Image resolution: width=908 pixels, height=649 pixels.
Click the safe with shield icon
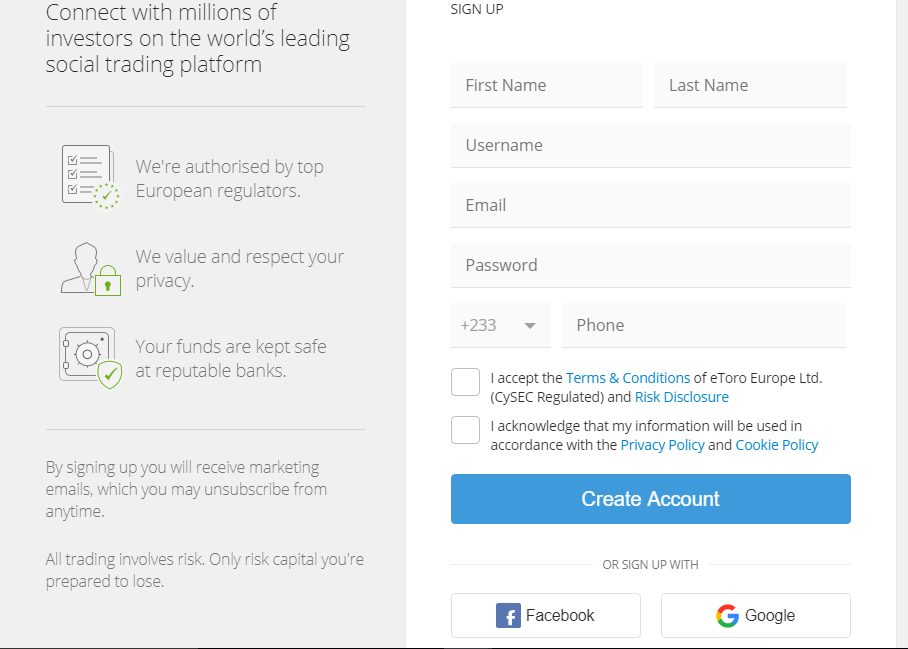click(90, 357)
